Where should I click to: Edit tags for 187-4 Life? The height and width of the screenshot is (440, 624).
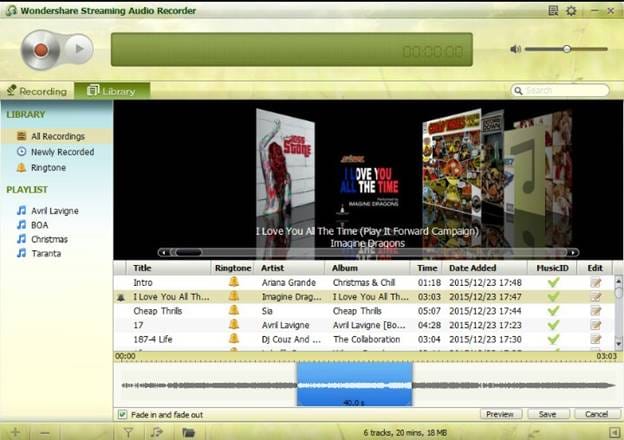(596, 339)
